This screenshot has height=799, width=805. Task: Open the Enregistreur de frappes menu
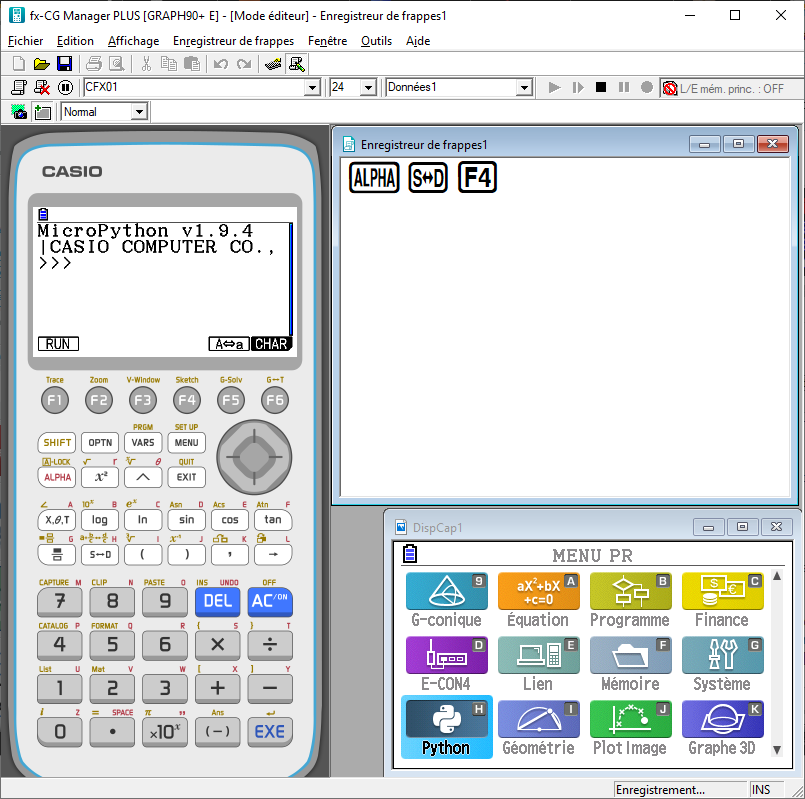click(234, 41)
